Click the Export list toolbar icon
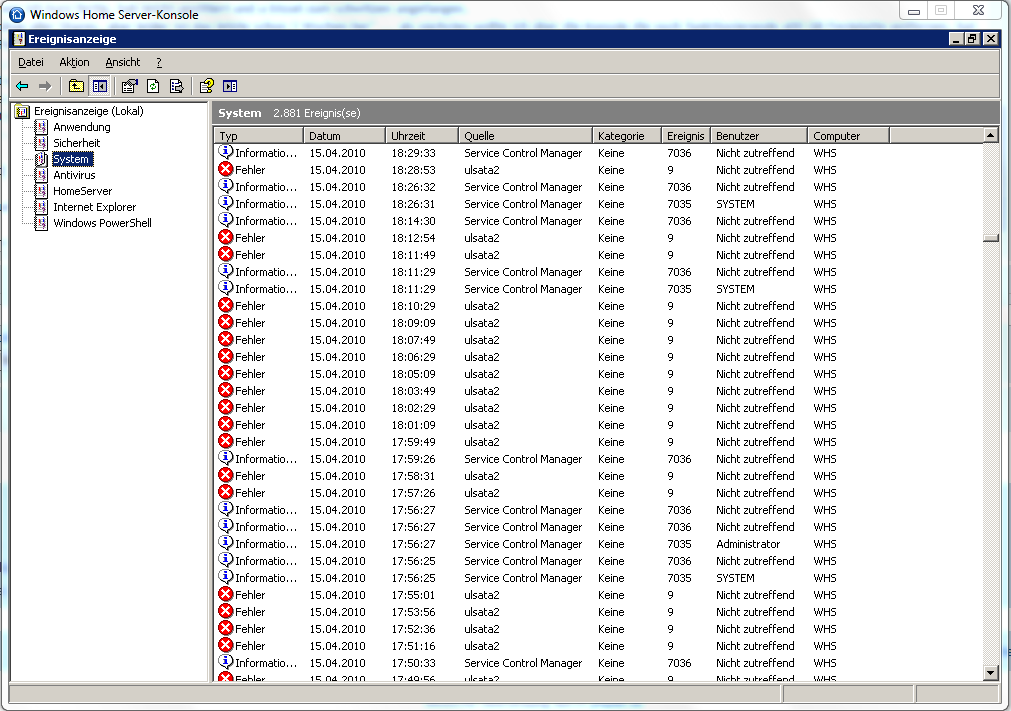This screenshot has width=1011, height=711. 176,86
